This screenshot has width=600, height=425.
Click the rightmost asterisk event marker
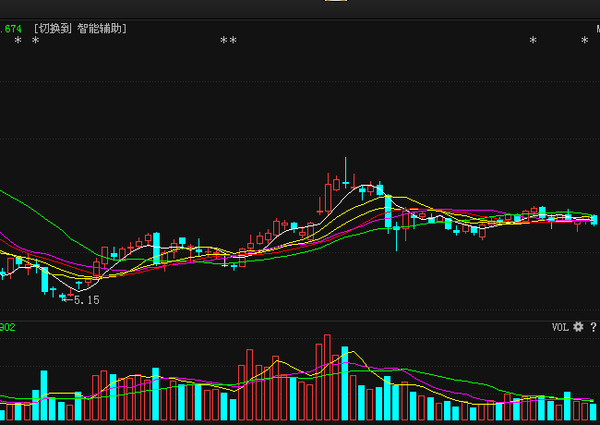click(x=585, y=42)
